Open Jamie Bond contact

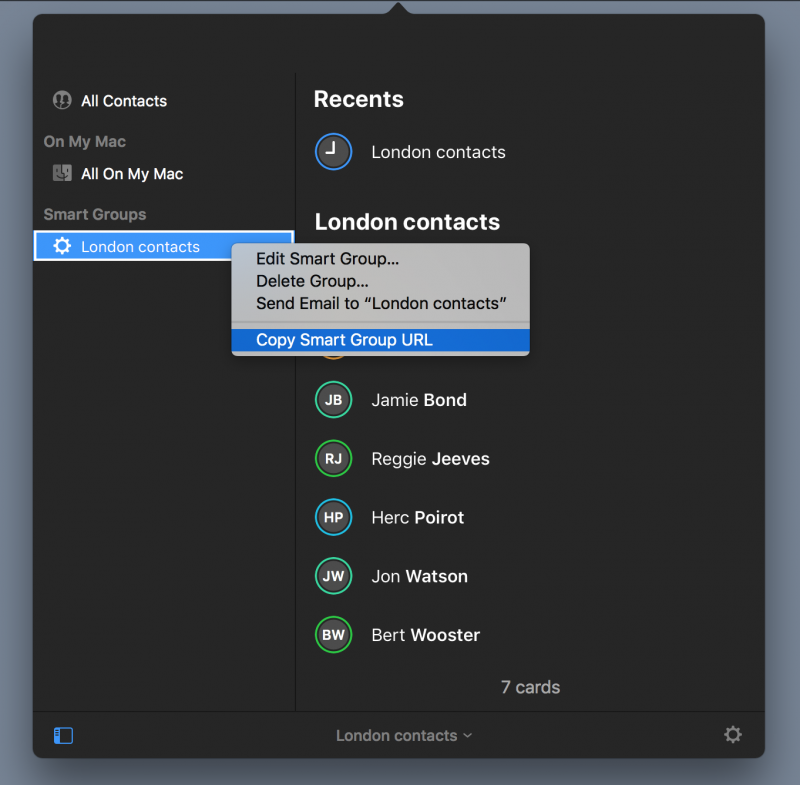tap(419, 400)
